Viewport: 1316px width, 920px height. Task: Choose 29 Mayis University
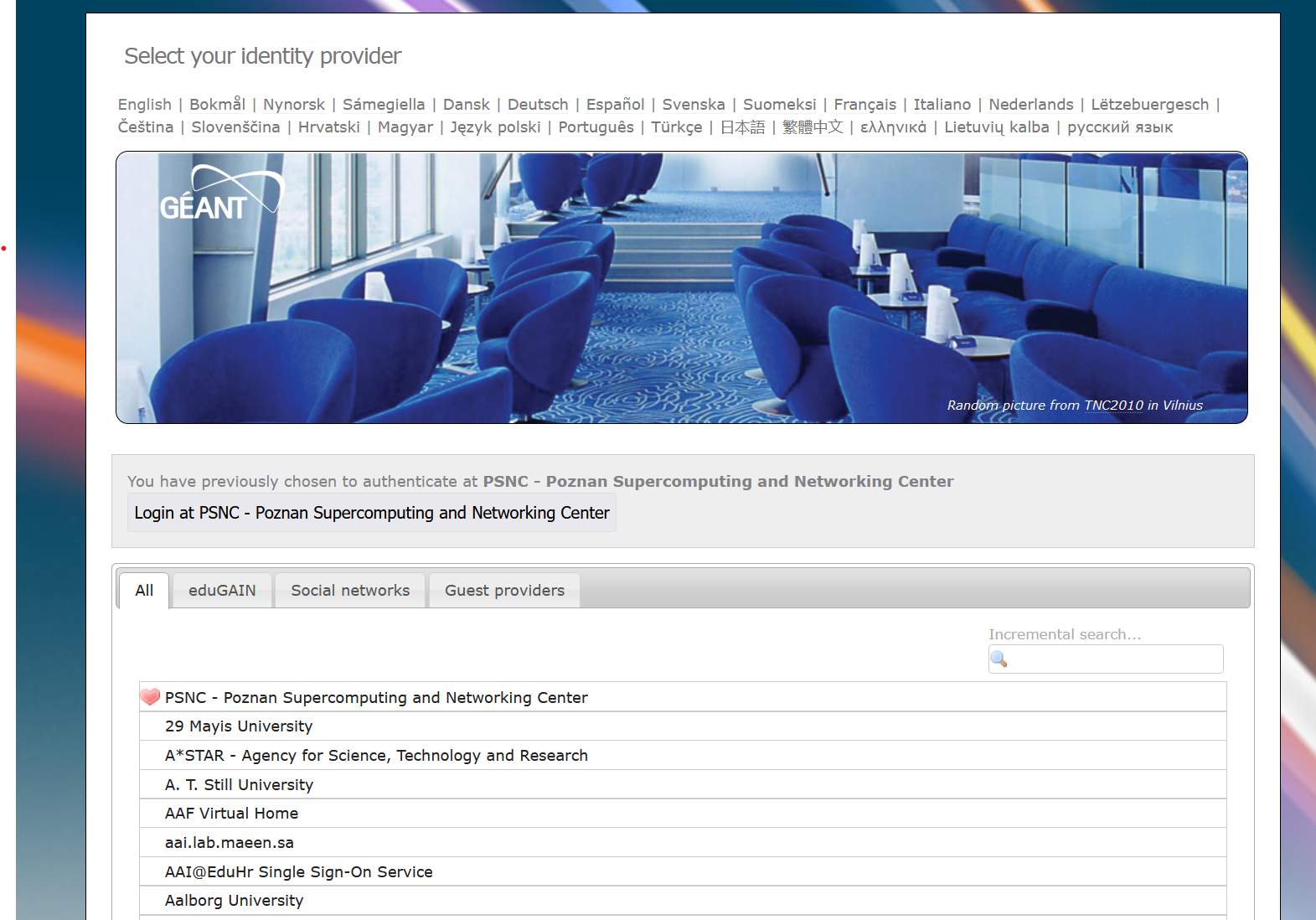click(683, 726)
